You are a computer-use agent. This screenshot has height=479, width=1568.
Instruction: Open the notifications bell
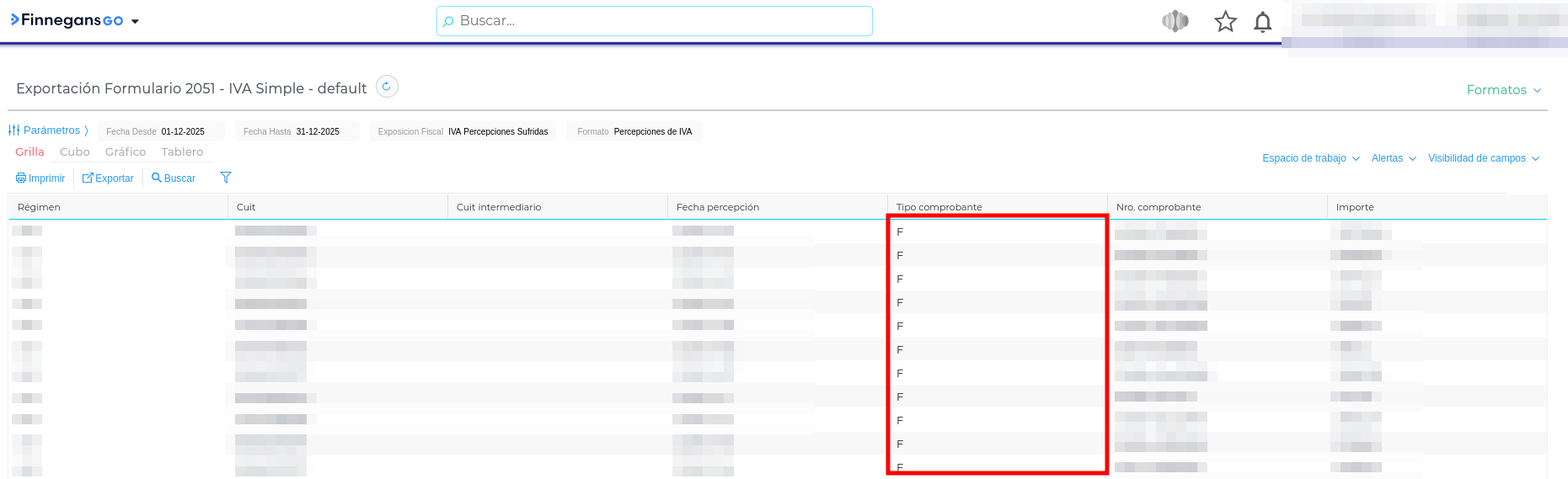pos(1262,22)
